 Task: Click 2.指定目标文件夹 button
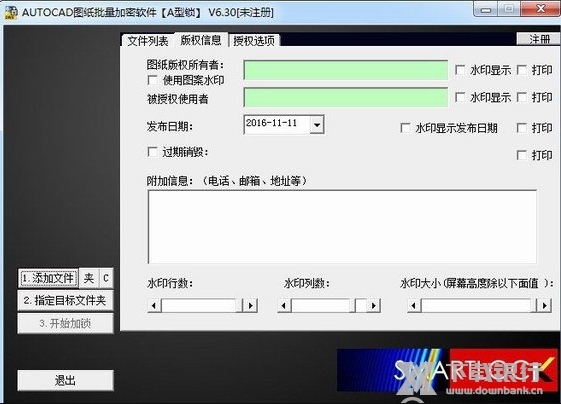(65, 300)
